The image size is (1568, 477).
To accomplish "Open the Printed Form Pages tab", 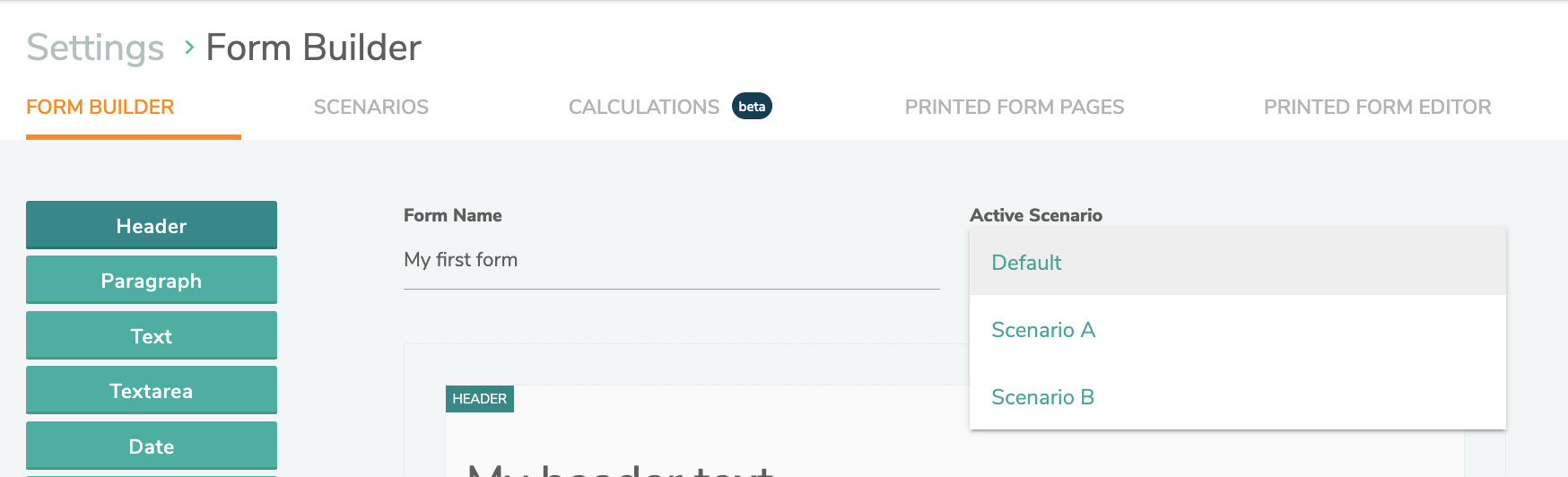I will 1014,108.
